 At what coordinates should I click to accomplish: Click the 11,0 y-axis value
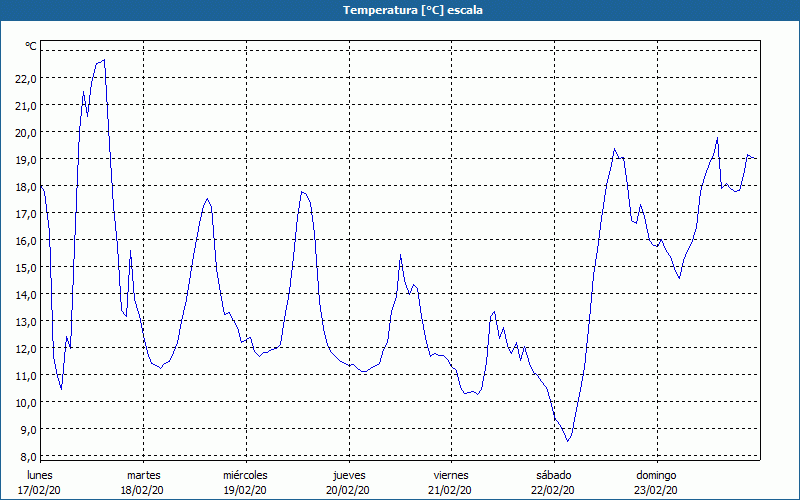[x=27, y=376]
